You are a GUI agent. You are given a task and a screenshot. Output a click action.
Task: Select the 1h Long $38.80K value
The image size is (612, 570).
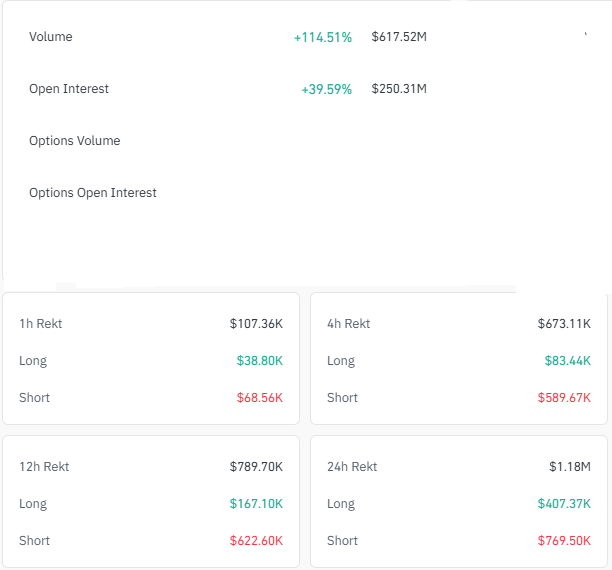(260, 361)
